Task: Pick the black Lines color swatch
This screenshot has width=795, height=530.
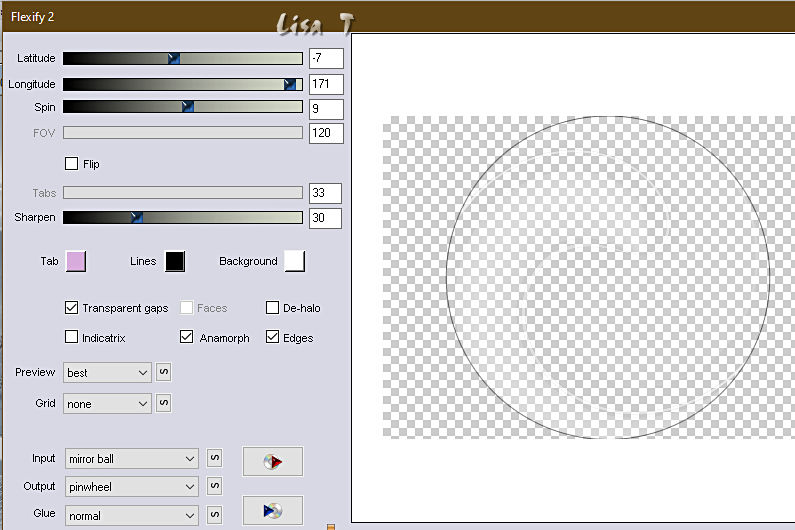Action: pyautogui.click(x=175, y=261)
